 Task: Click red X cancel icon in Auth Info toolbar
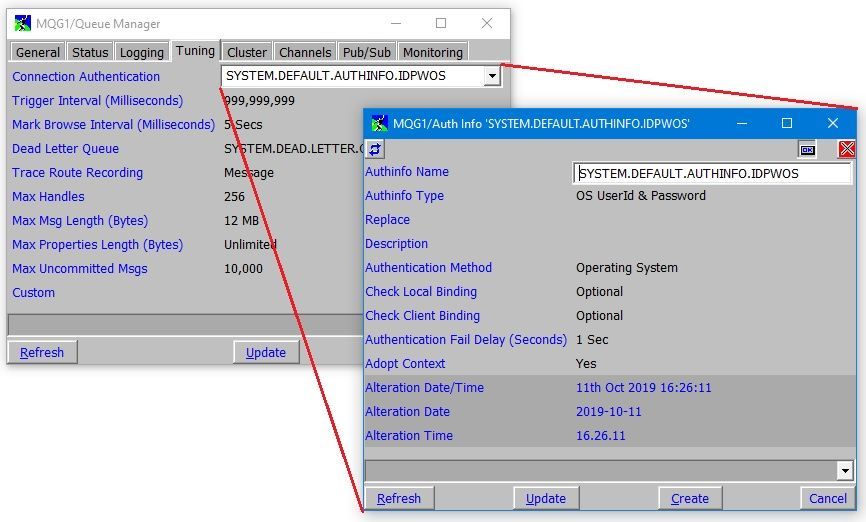click(847, 149)
